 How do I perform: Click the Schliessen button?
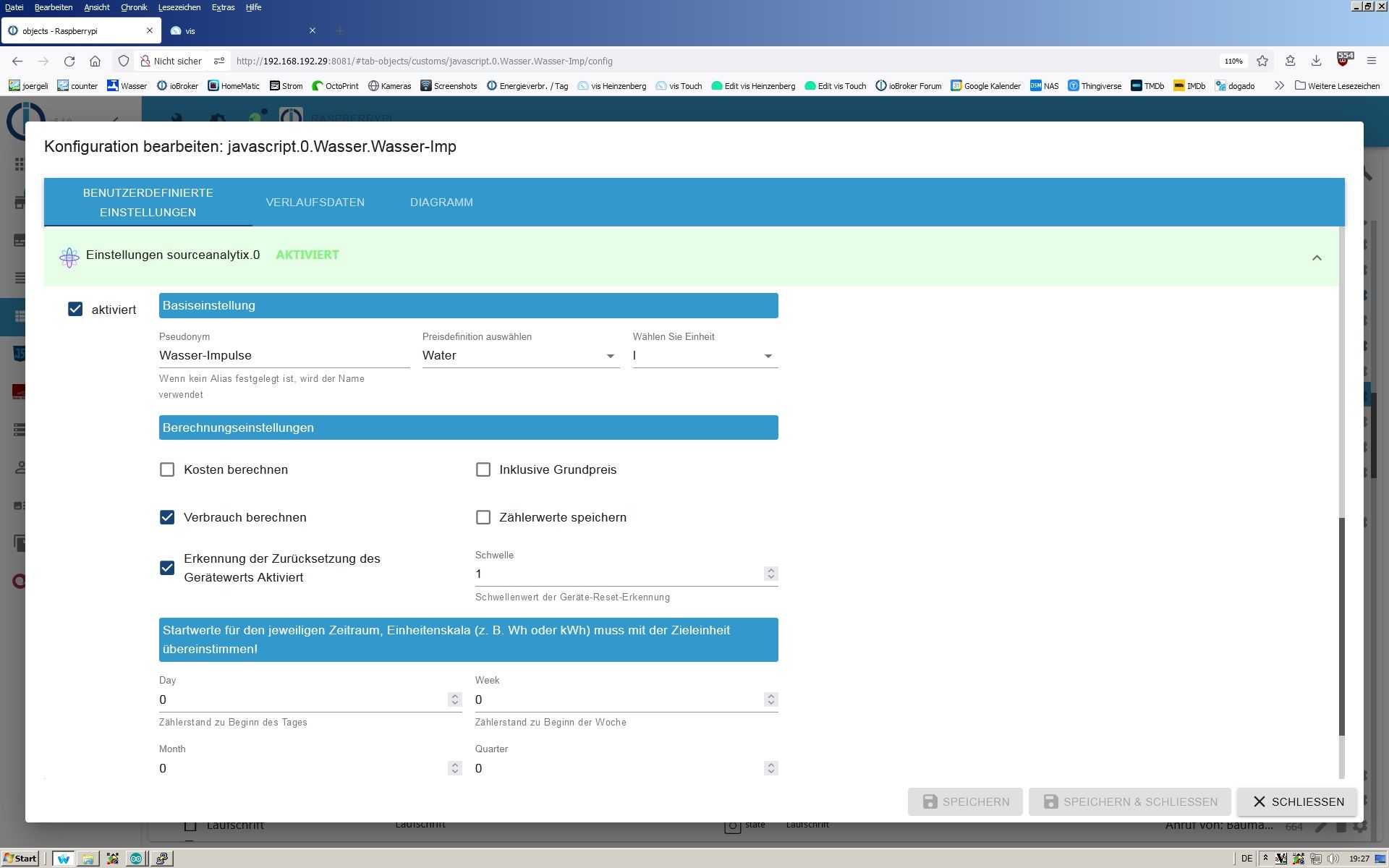pos(1296,801)
